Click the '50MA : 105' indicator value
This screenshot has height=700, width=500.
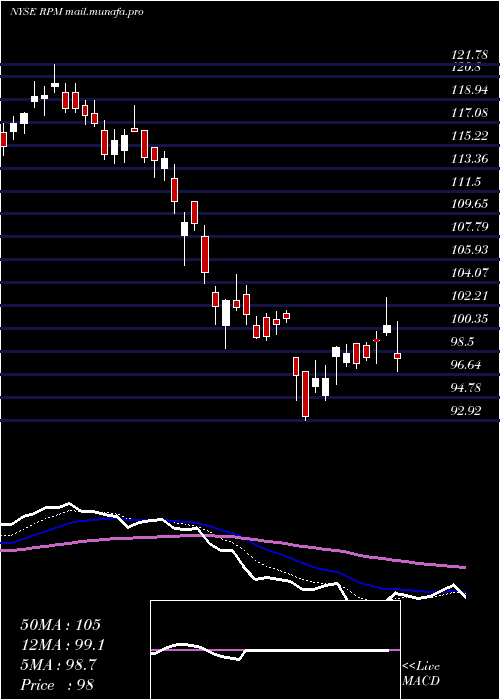(x=61, y=625)
